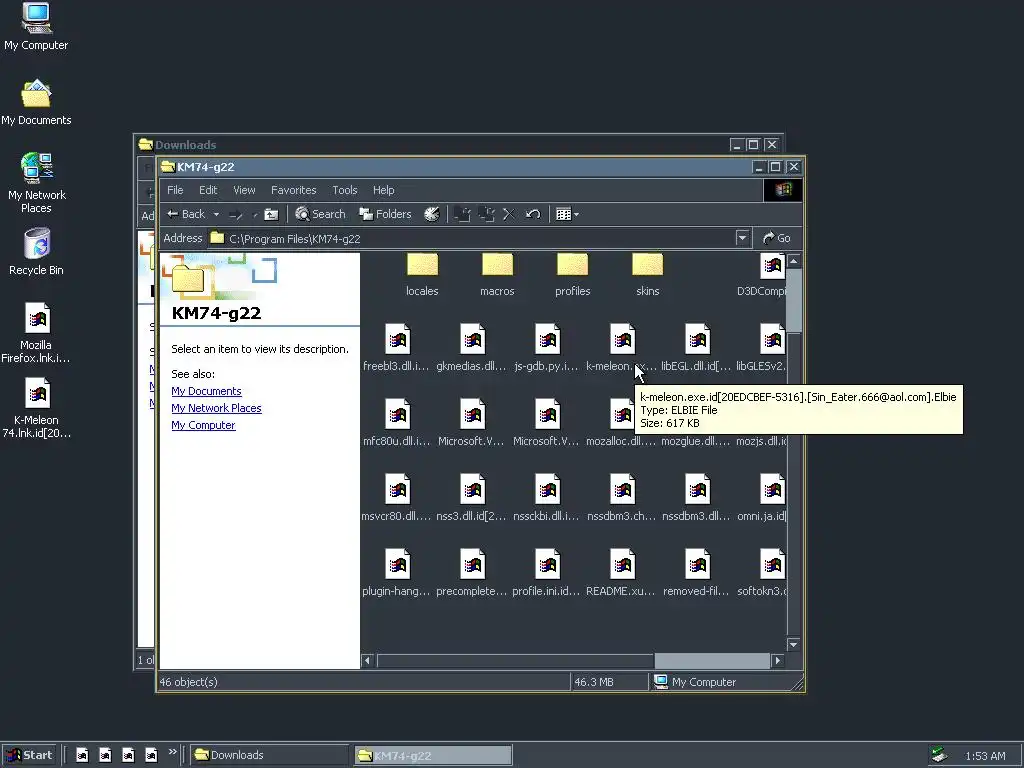Select the Recycle Bin desktop icon
Screen dimensions: 1024x768
tap(37, 252)
